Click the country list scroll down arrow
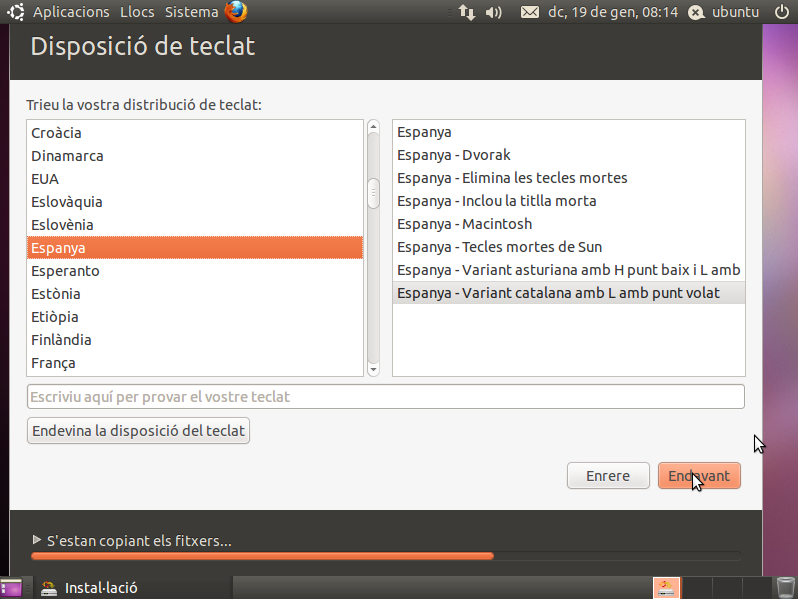This screenshot has height=599, width=798. click(x=374, y=369)
